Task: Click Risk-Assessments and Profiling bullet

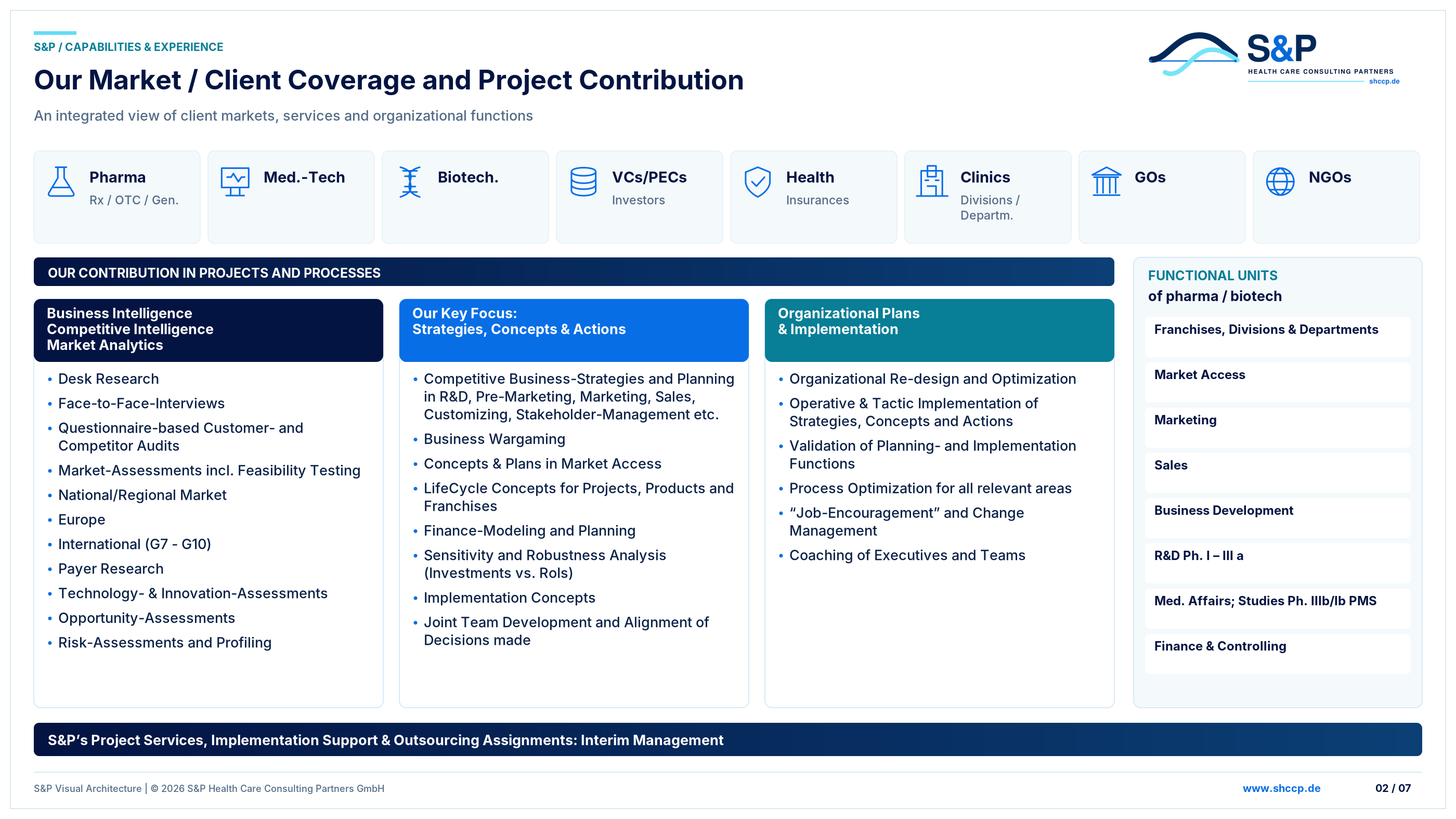Action: point(165,642)
